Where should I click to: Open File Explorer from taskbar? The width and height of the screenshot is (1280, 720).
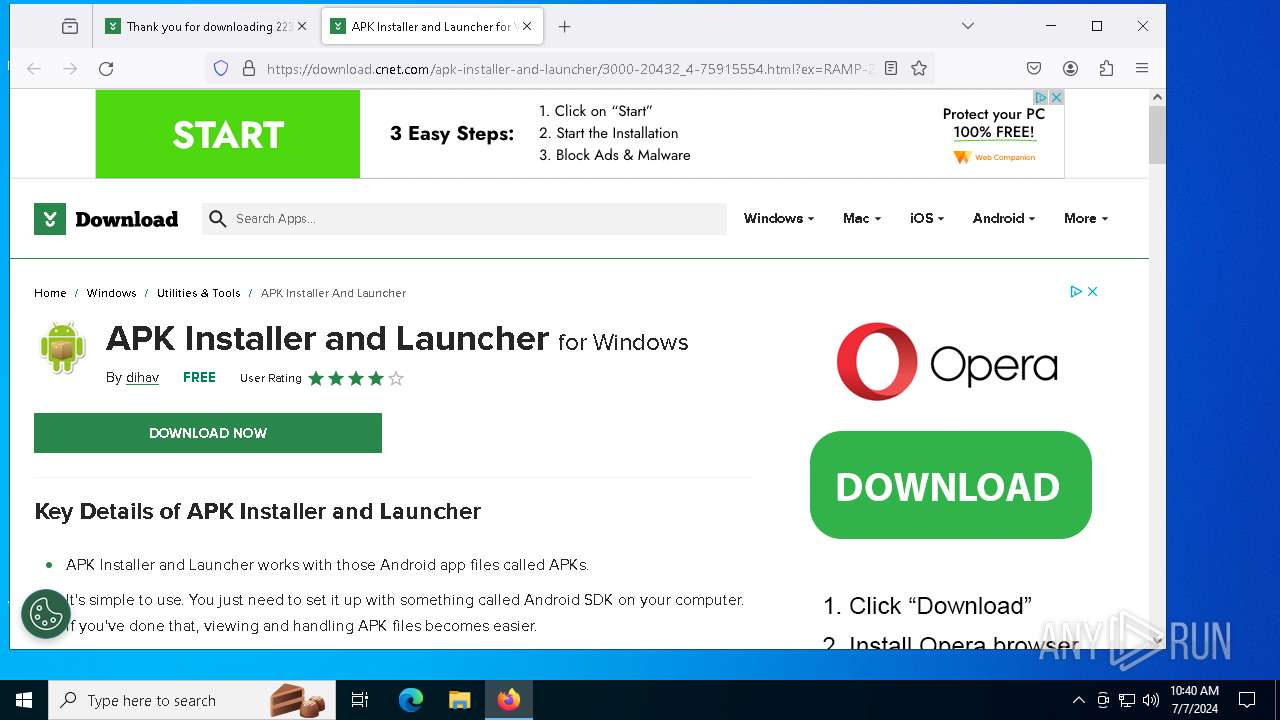(x=459, y=700)
